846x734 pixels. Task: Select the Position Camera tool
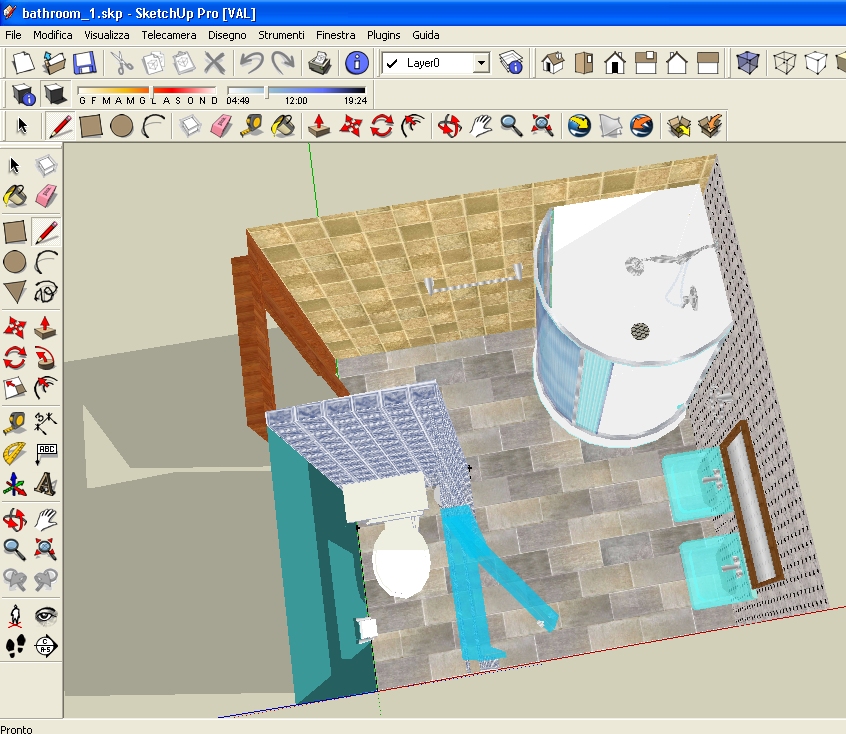coord(15,615)
